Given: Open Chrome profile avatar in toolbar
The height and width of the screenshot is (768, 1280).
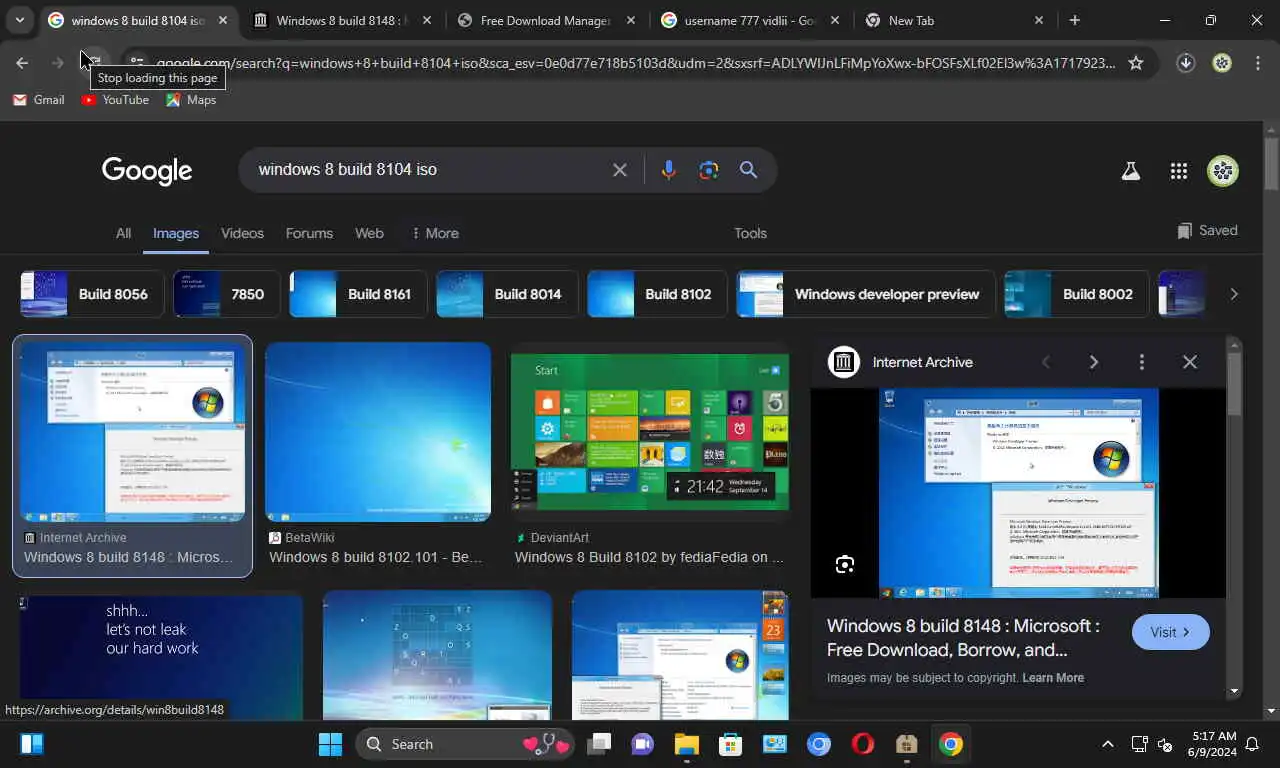Looking at the screenshot, I should [1222, 63].
